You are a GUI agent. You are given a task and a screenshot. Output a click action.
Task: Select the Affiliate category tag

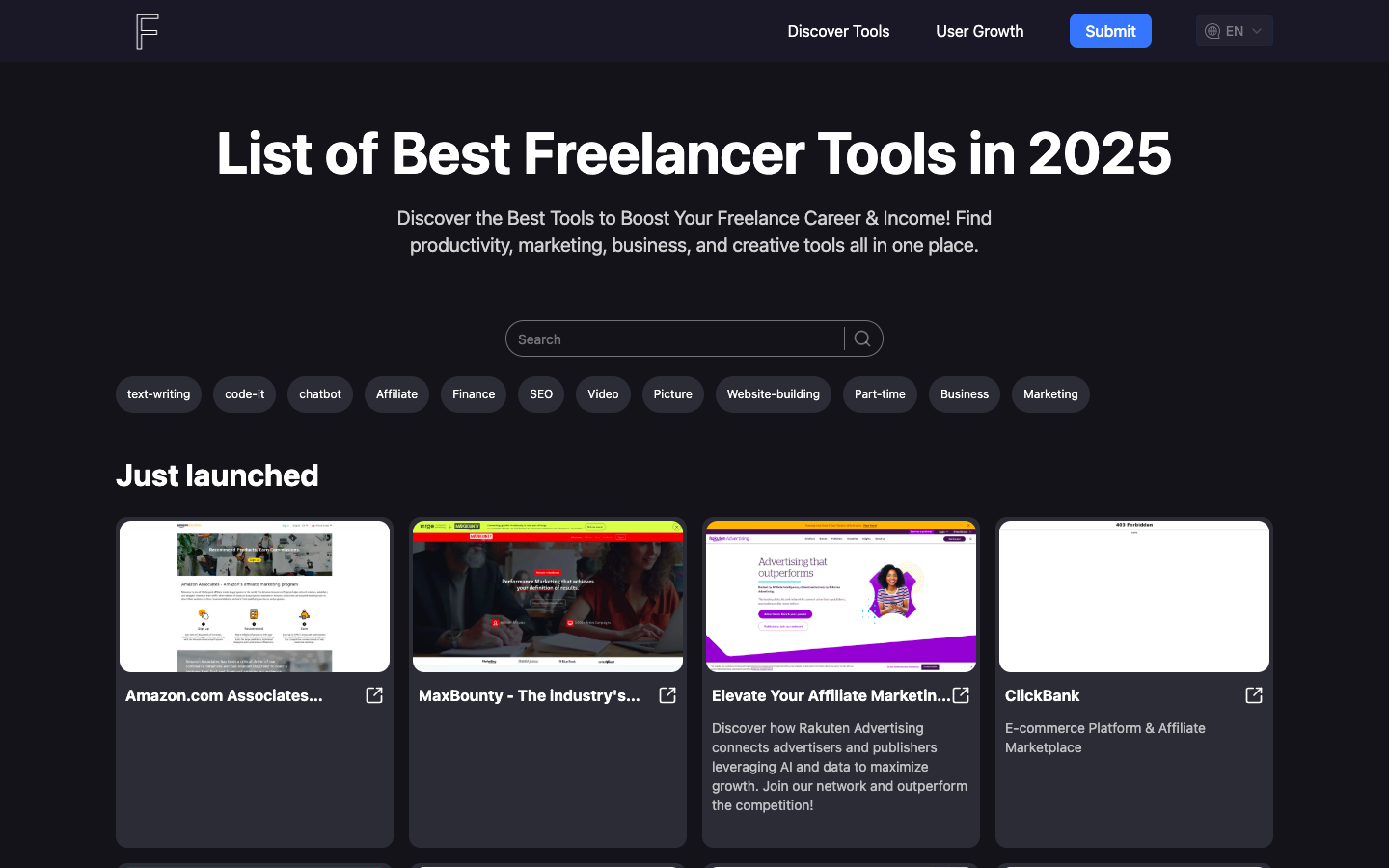(396, 394)
